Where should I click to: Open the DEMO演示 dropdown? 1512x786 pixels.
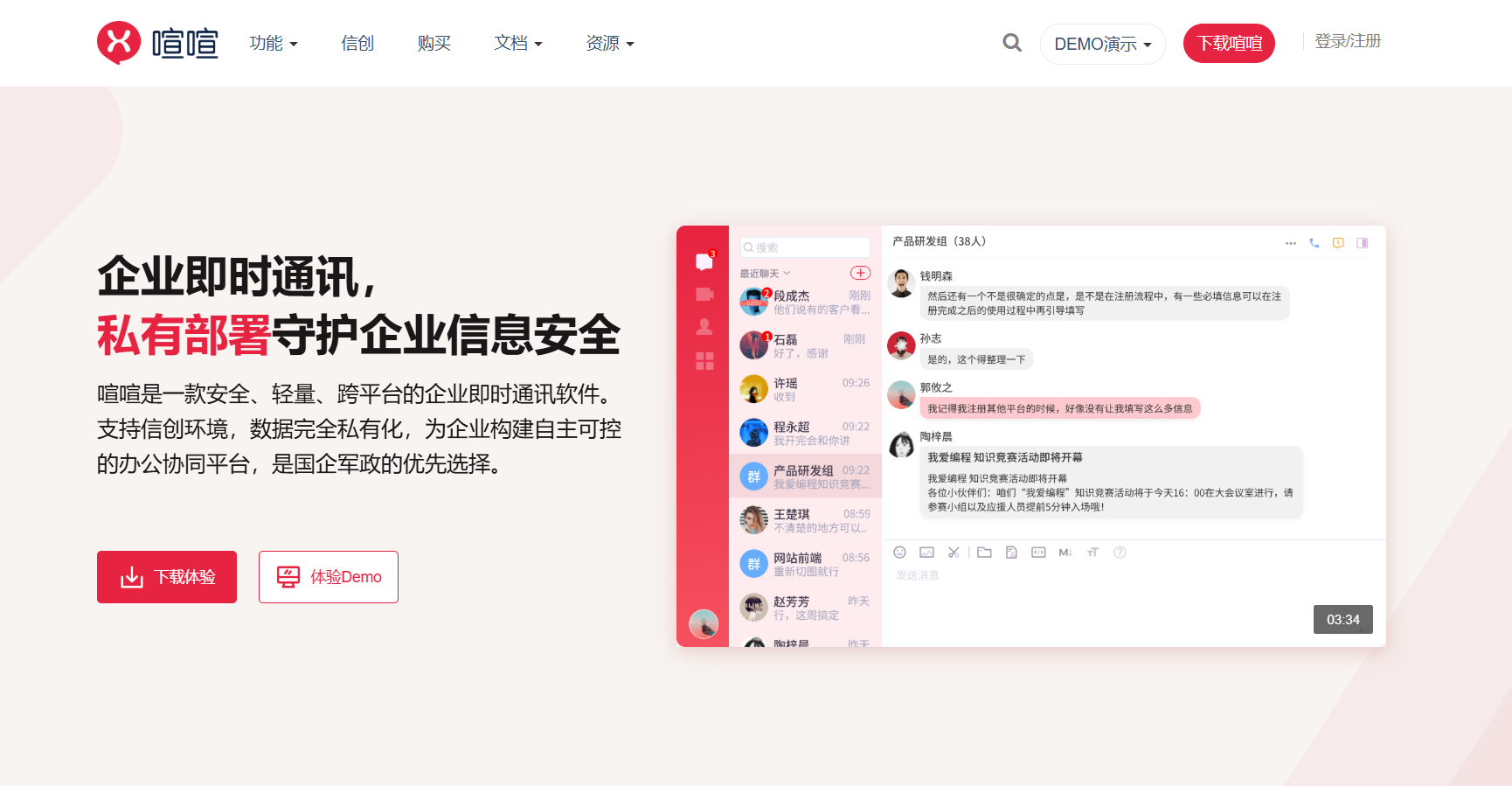(x=1103, y=44)
